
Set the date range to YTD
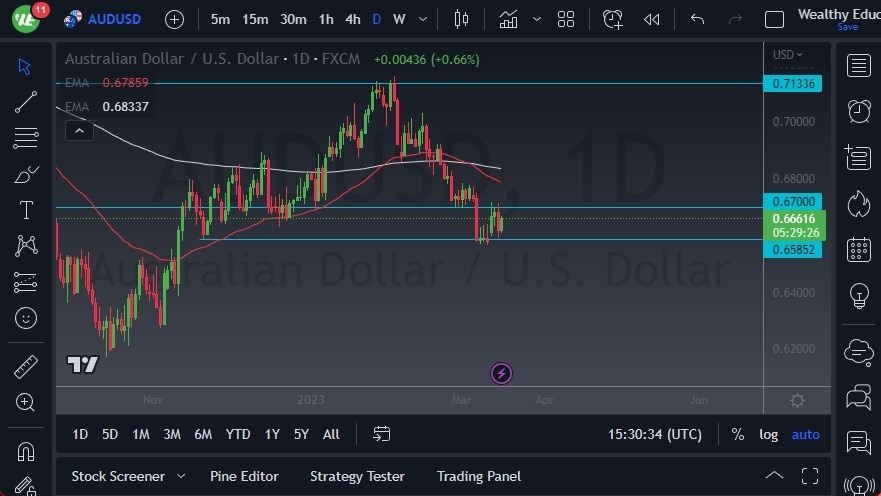pos(238,434)
